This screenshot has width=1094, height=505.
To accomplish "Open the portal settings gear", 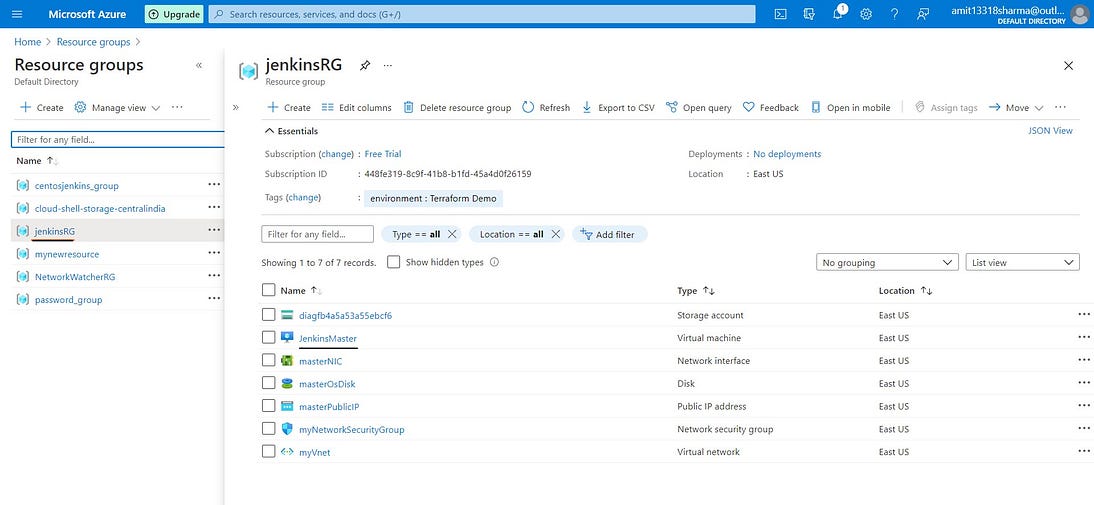I will pyautogui.click(x=866, y=14).
